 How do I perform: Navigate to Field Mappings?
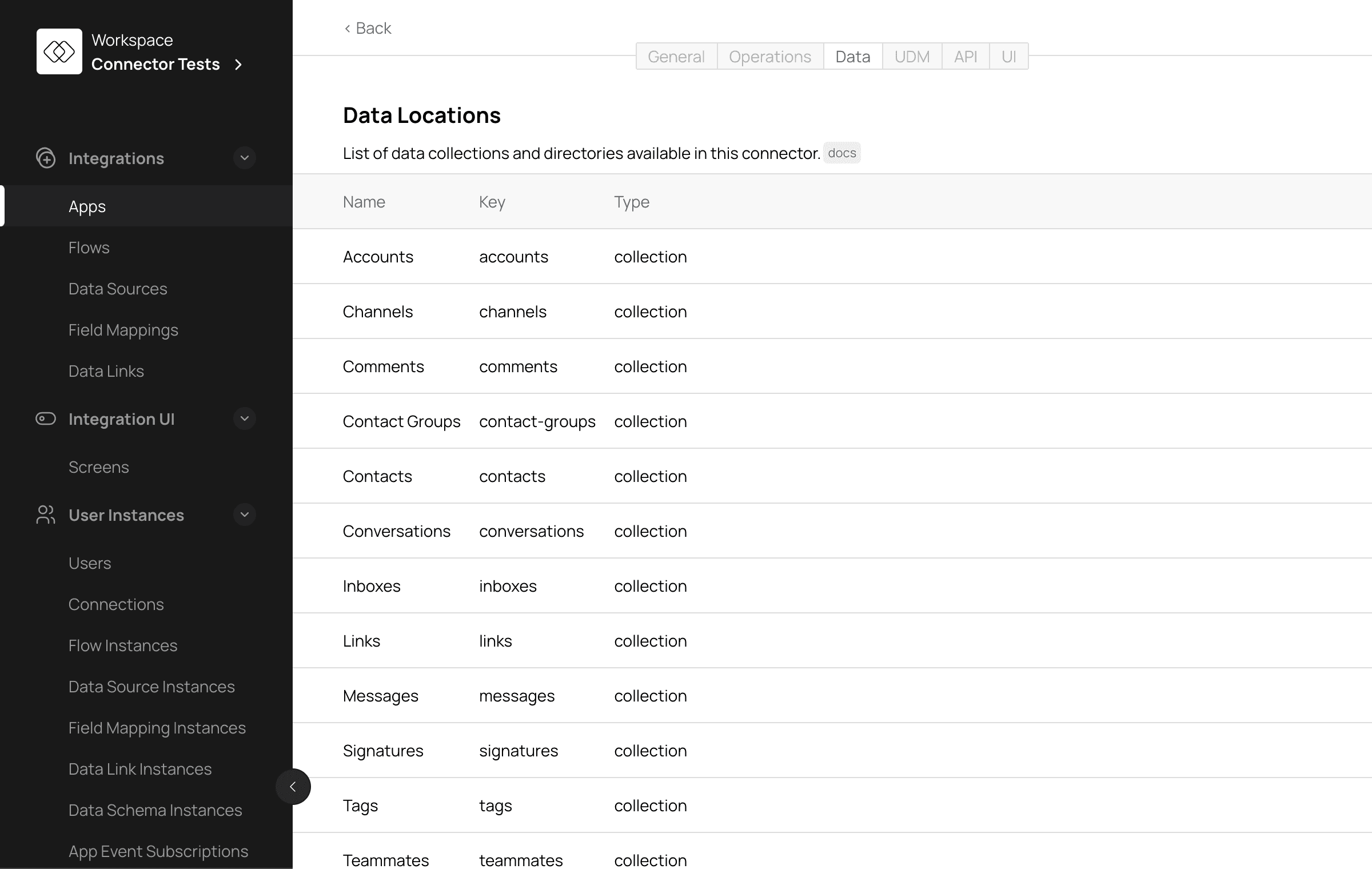pyautogui.click(x=123, y=330)
